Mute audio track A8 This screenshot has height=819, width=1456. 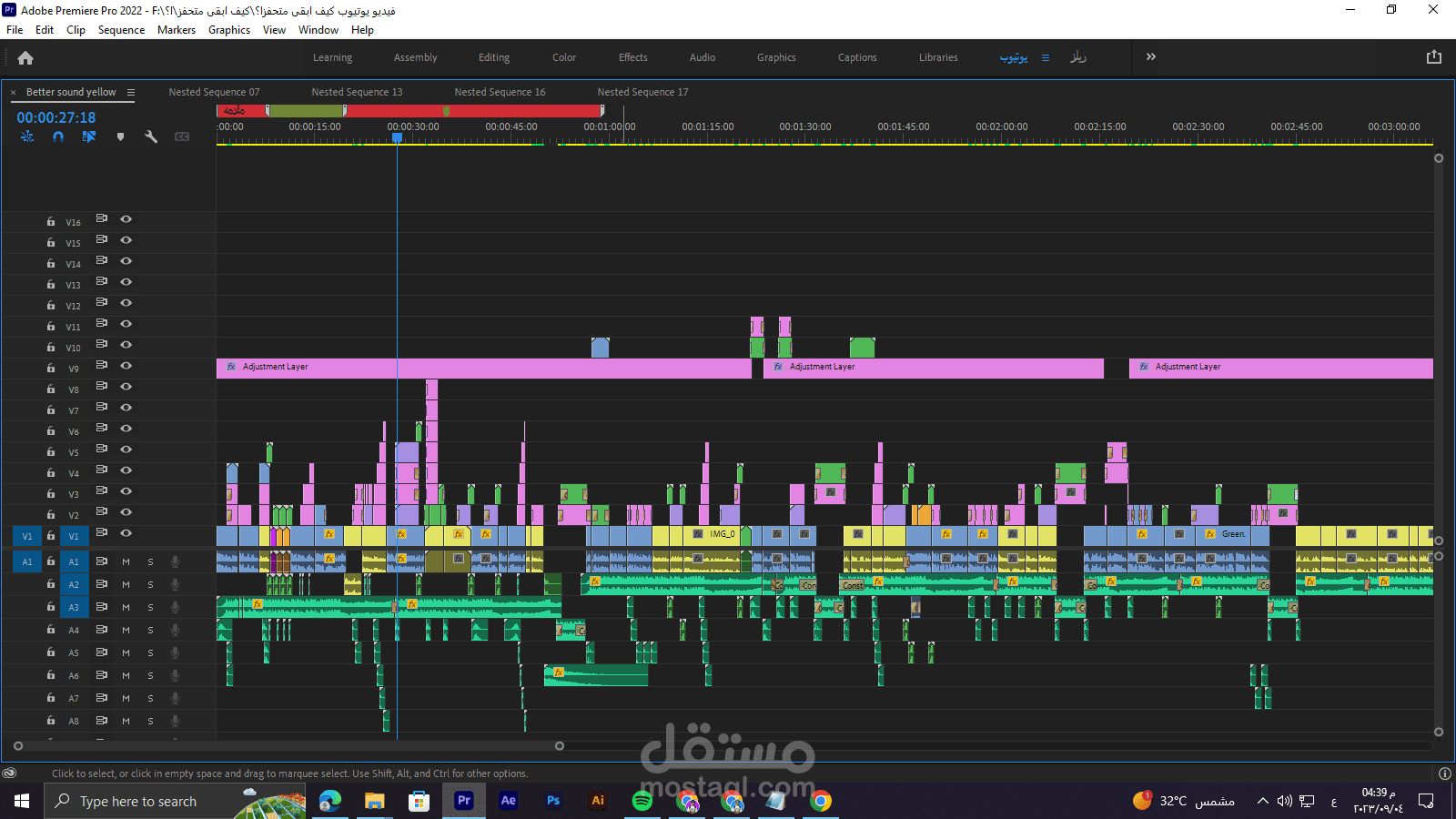[126, 721]
